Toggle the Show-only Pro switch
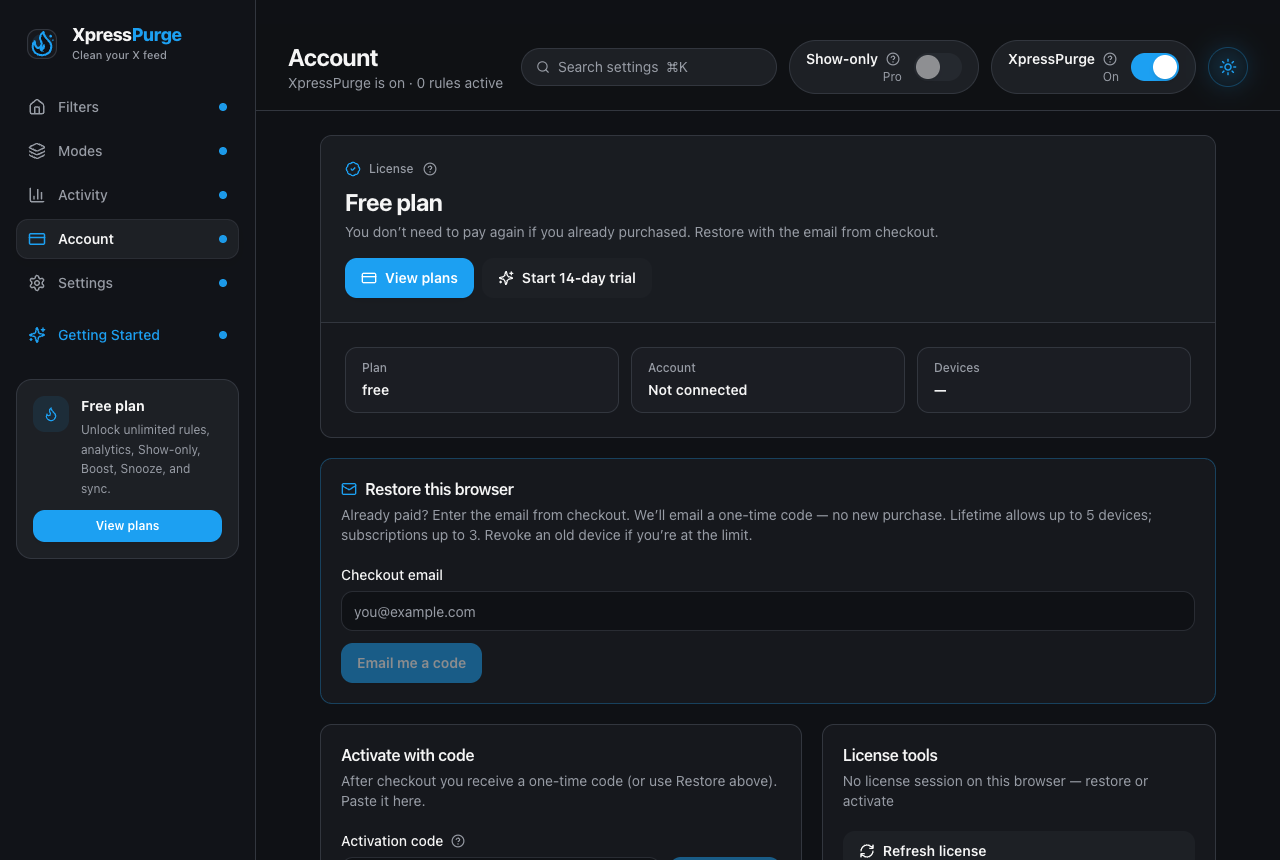 point(938,67)
